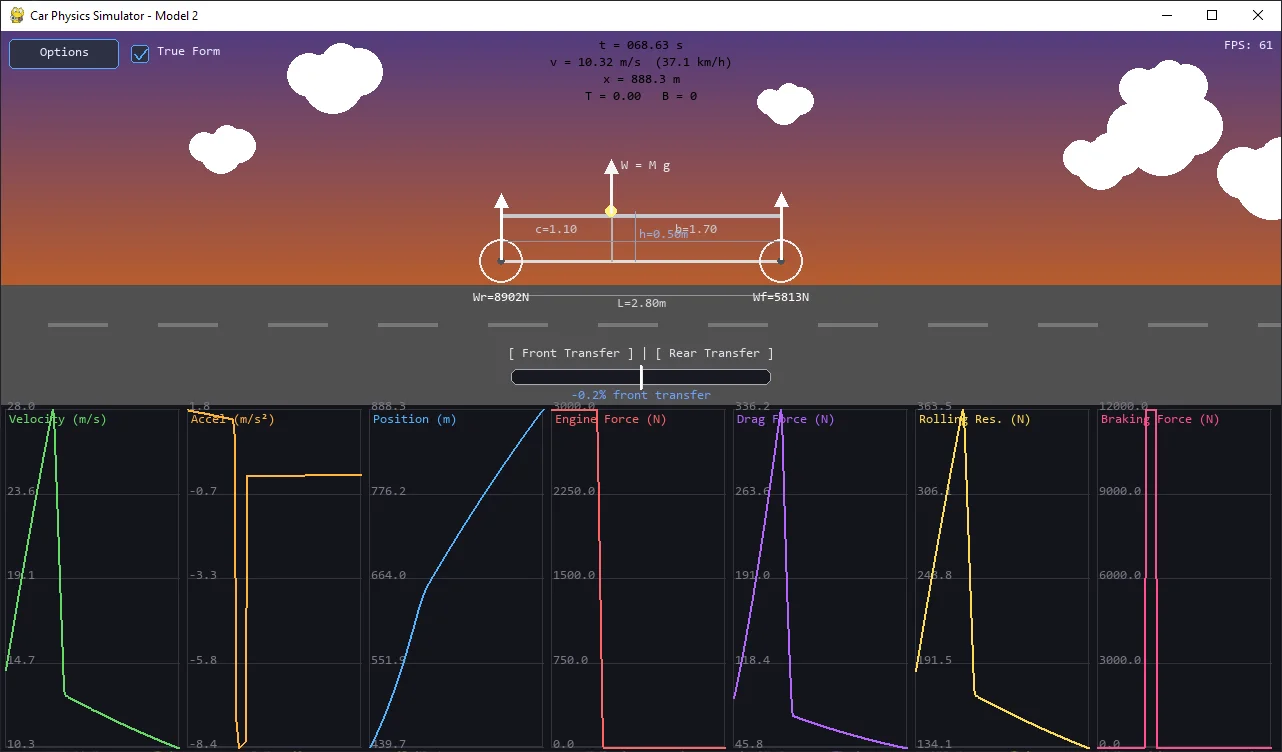Viewport: 1282px width, 752px height.
Task: Select the Drag Force graph panel
Action: [x=820, y=578]
